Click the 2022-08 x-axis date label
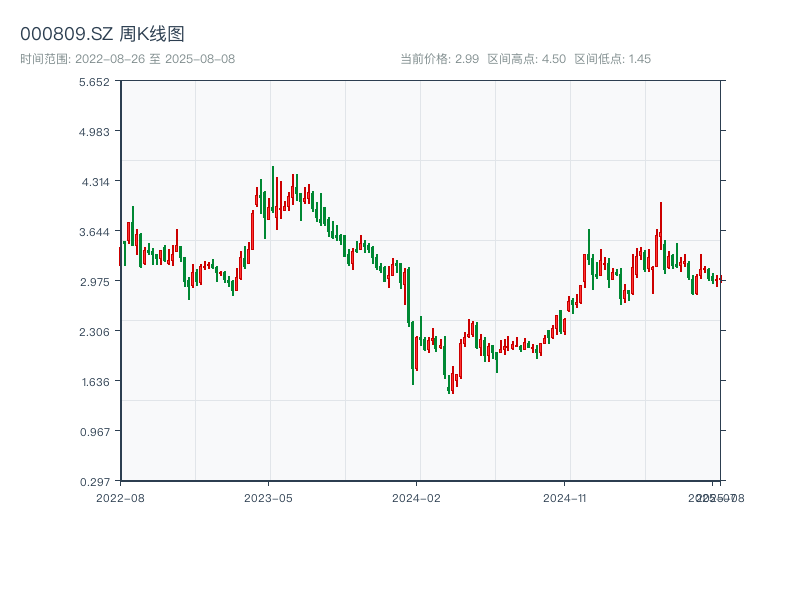Viewport: 800px width, 600px height. pyautogui.click(x=120, y=497)
